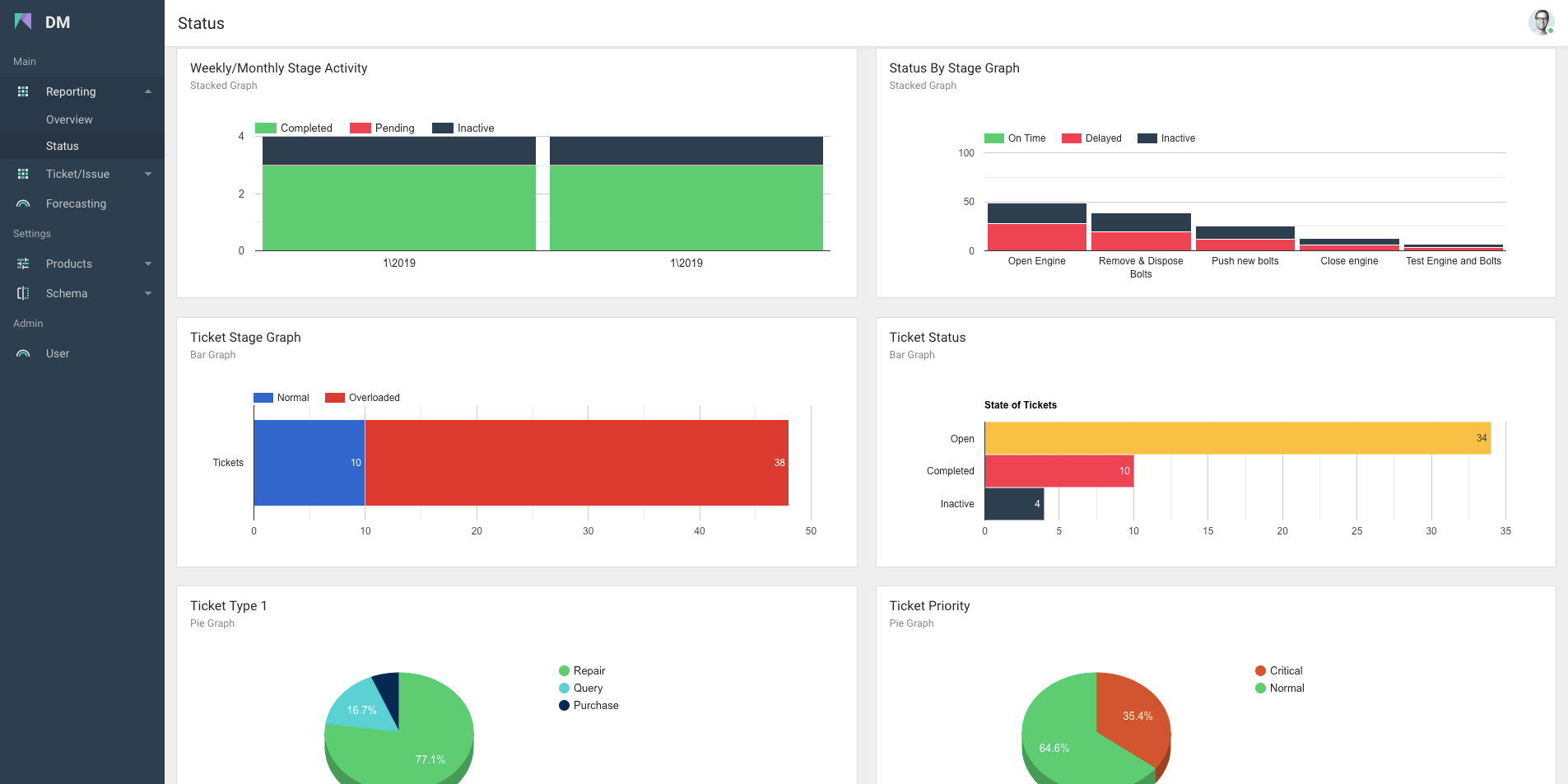Select the Reporting grid icon in sidebar
1568x784 pixels.
pyautogui.click(x=23, y=91)
